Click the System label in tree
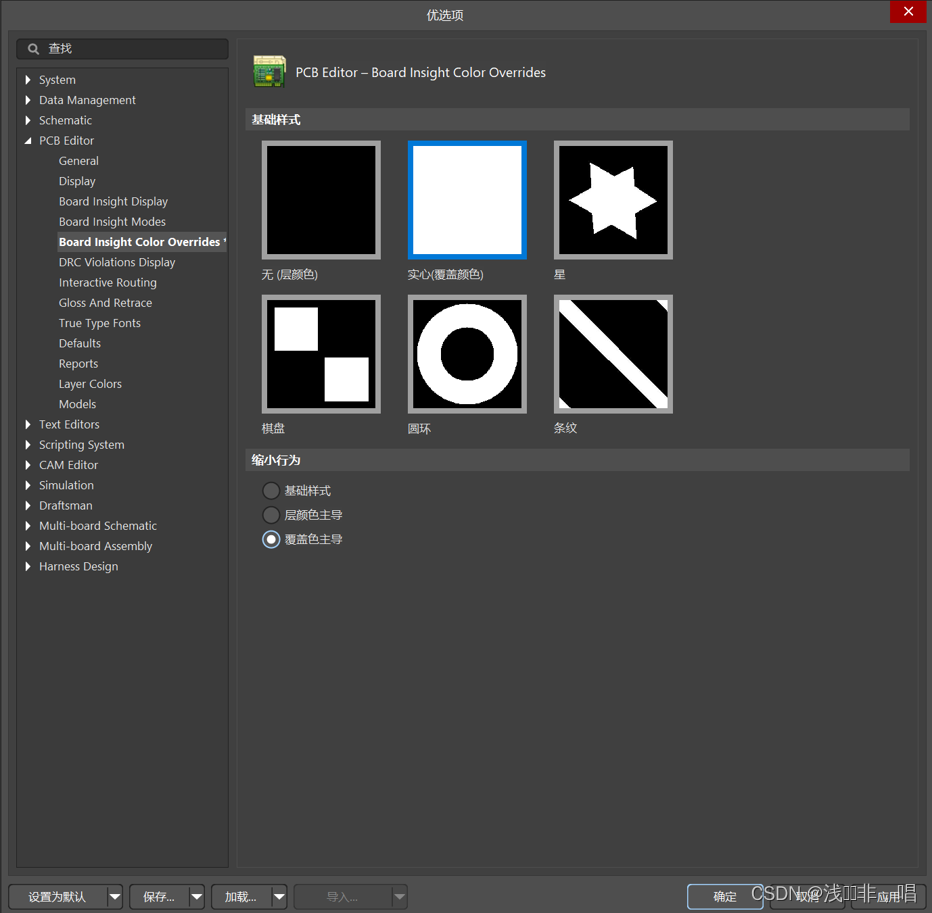The image size is (932, 913). tap(57, 80)
